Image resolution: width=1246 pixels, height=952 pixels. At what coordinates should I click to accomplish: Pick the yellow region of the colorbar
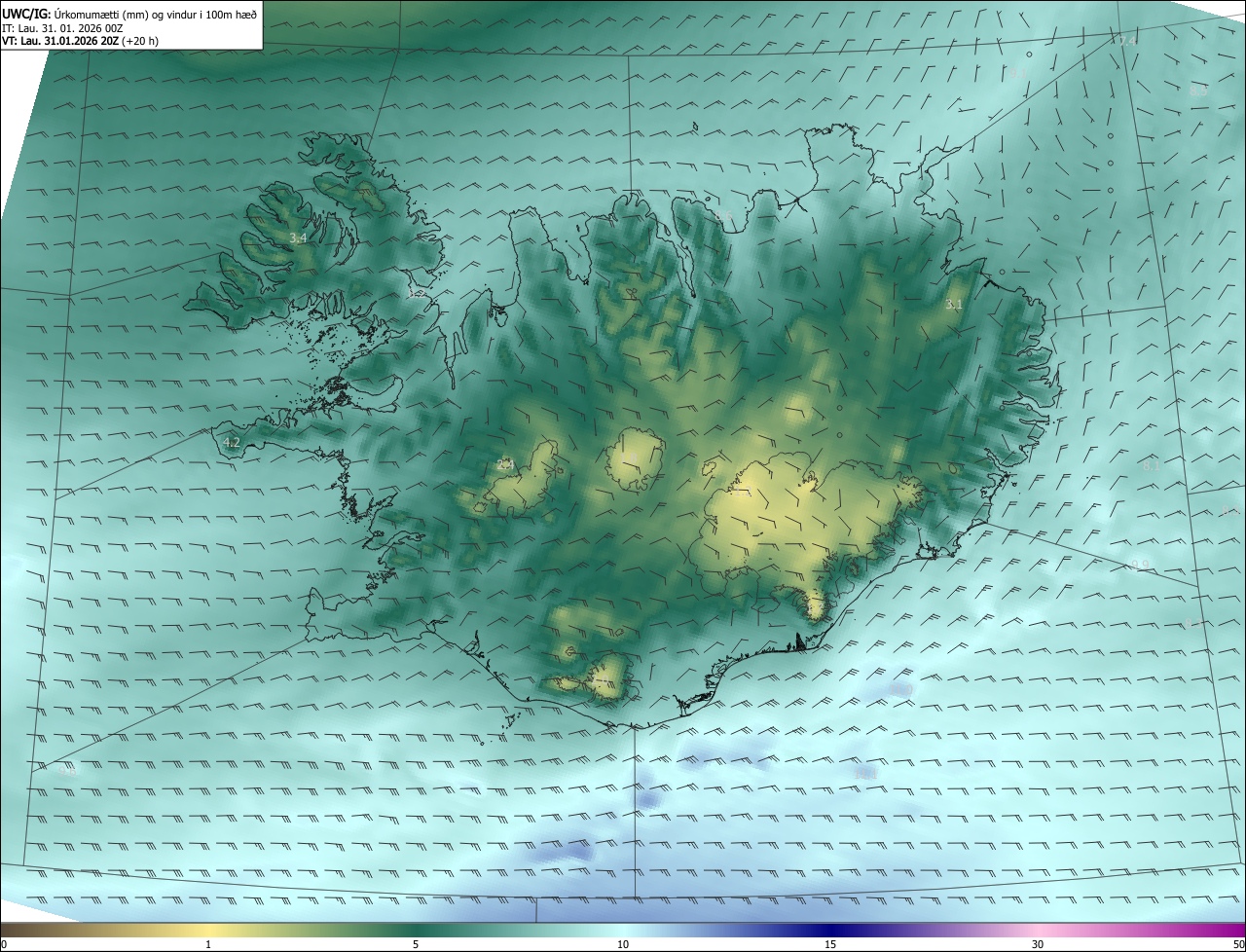[x=208, y=930]
